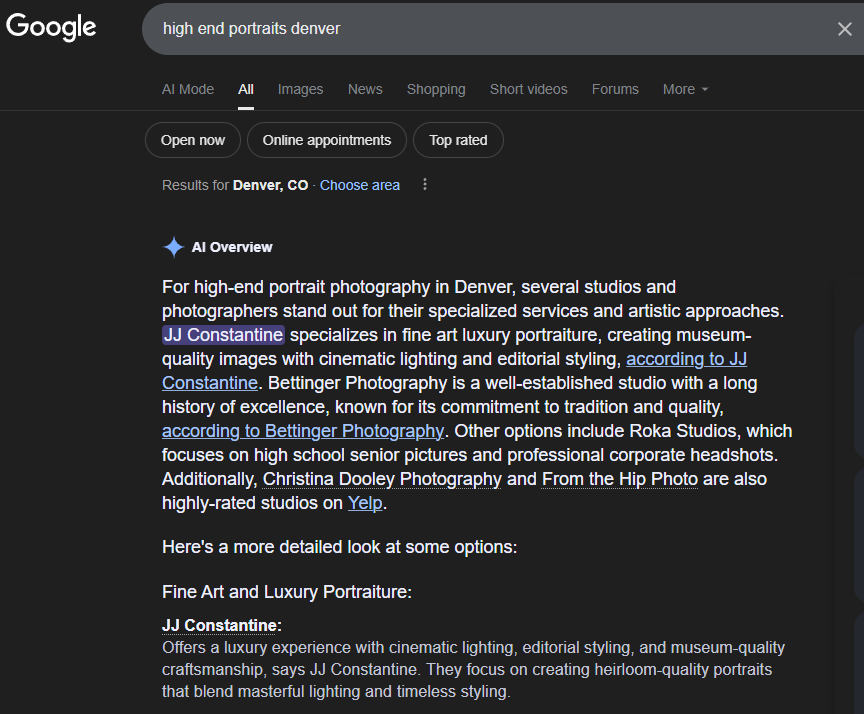Click the Google logo
The height and width of the screenshot is (714, 864).
[51, 26]
